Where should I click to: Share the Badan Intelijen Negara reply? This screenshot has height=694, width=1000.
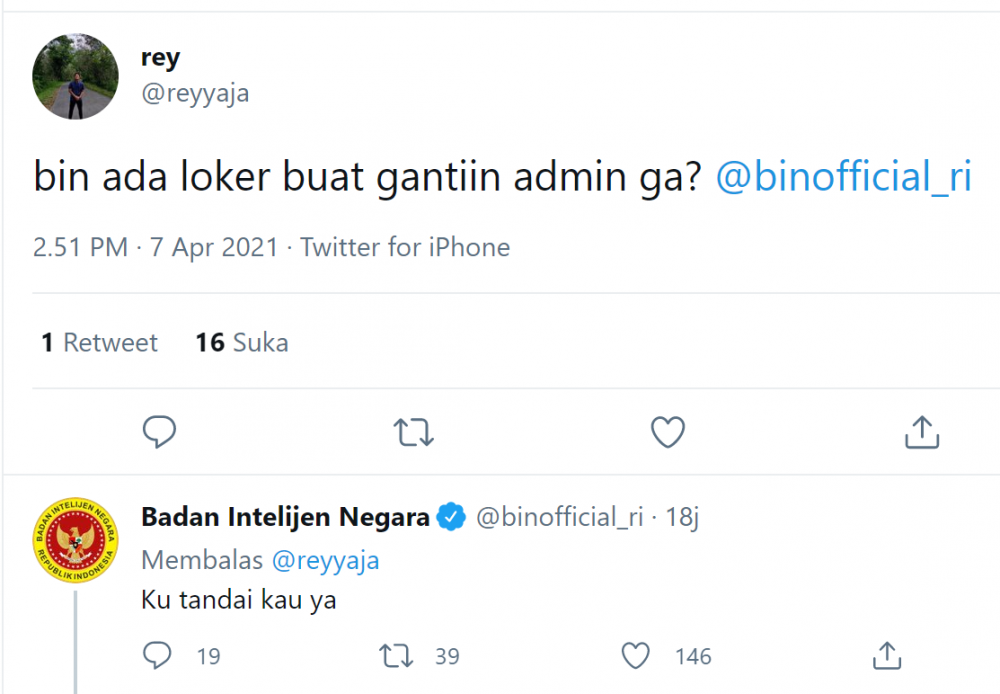coord(886,656)
